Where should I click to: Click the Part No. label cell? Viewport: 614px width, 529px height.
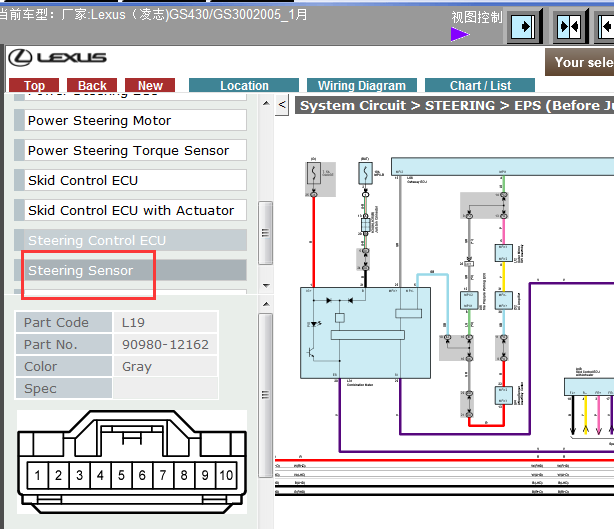click(63, 344)
